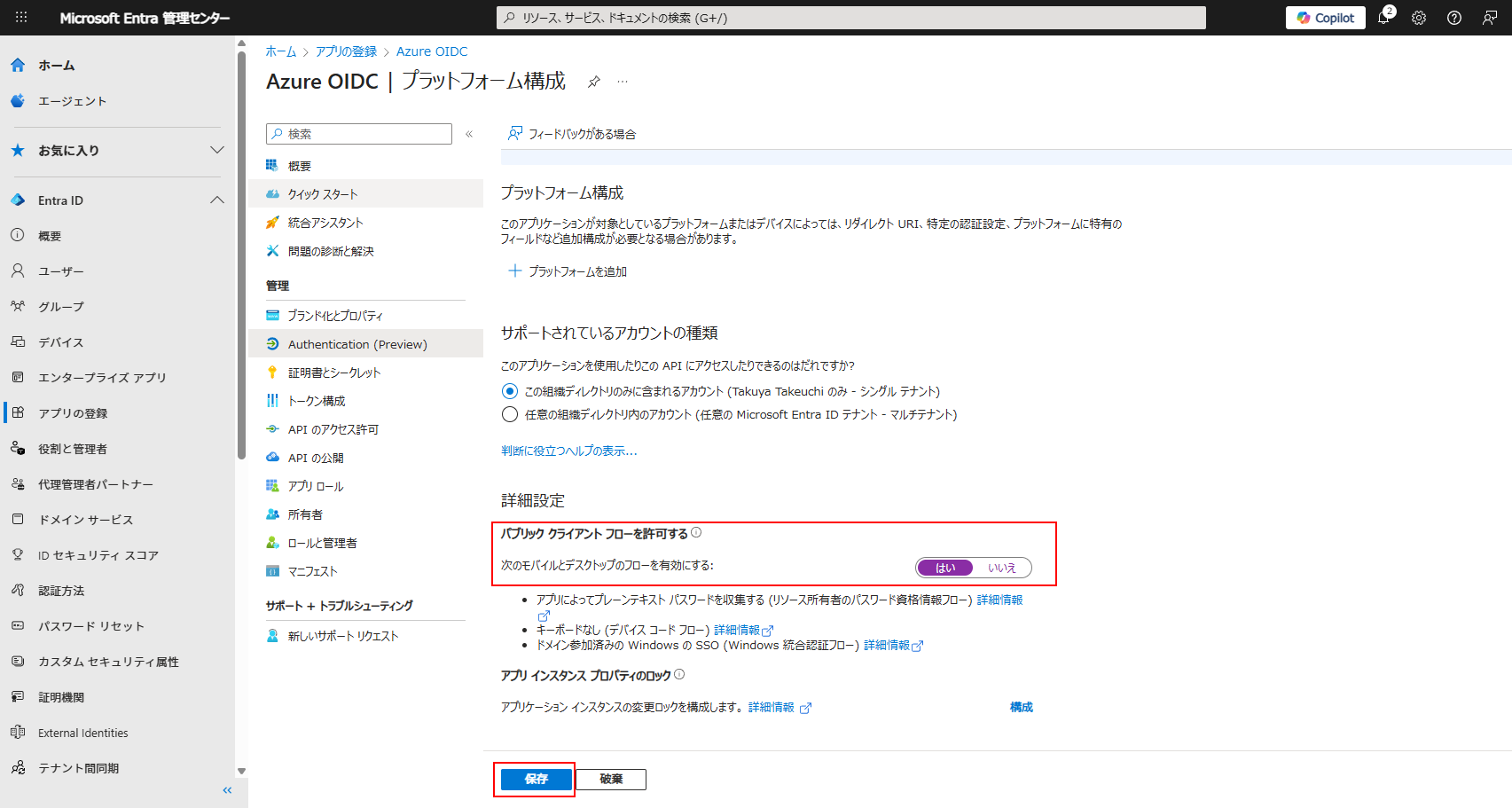
Task: Select Authentication (Preview)
Action: pos(365,344)
